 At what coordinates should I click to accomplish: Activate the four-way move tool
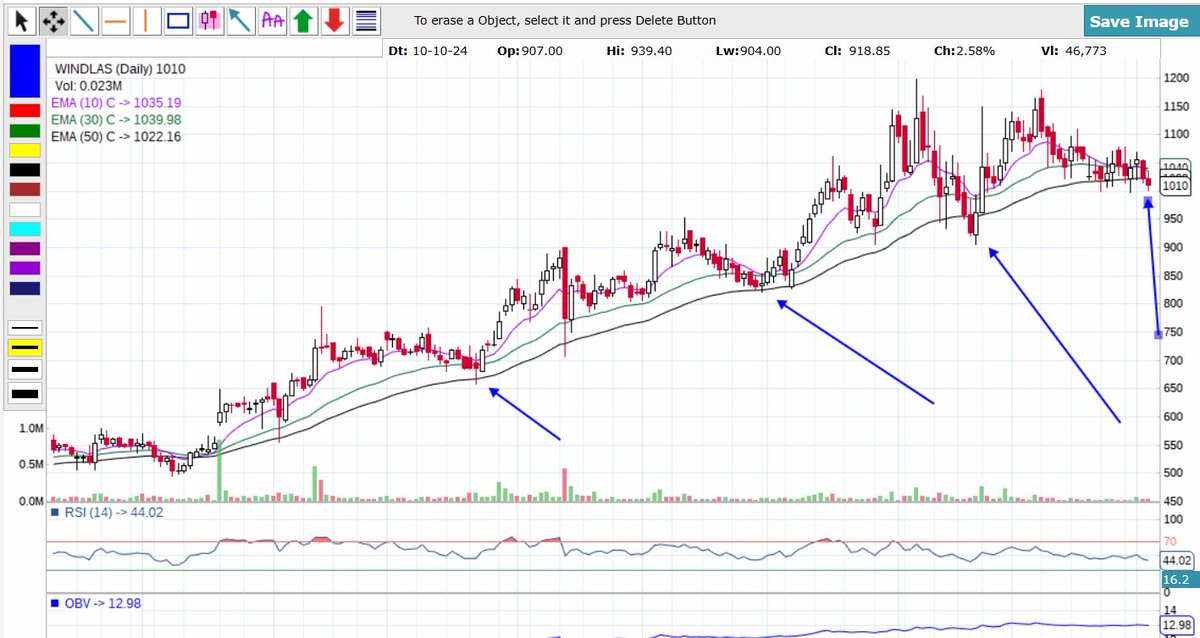[x=55, y=20]
